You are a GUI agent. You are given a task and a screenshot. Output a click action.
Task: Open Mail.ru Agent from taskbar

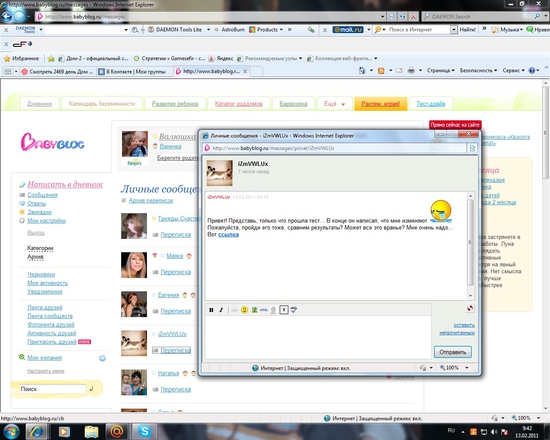pyautogui.click(x=117, y=431)
